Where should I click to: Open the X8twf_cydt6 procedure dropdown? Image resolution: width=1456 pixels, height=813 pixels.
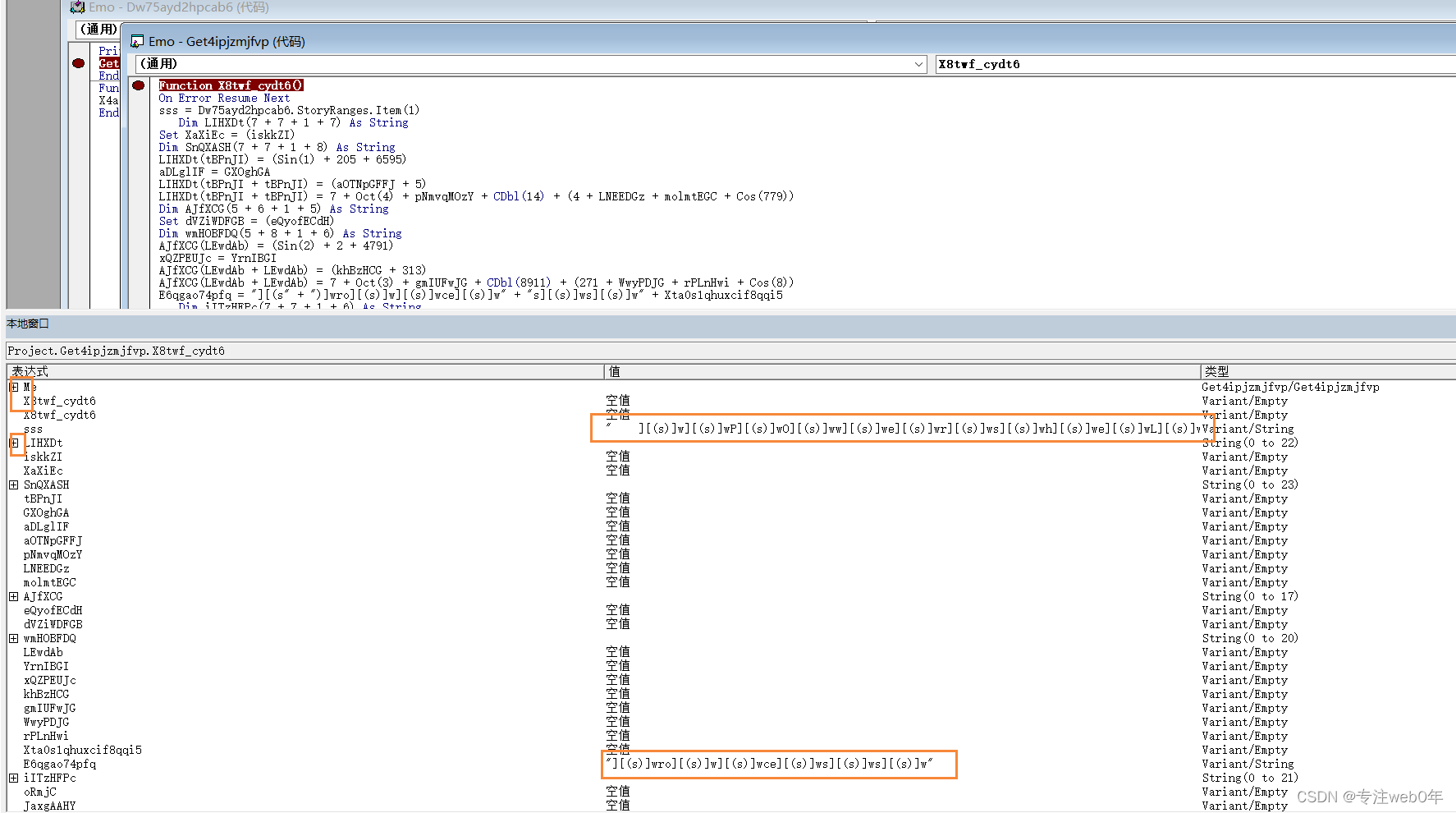(x=1196, y=64)
